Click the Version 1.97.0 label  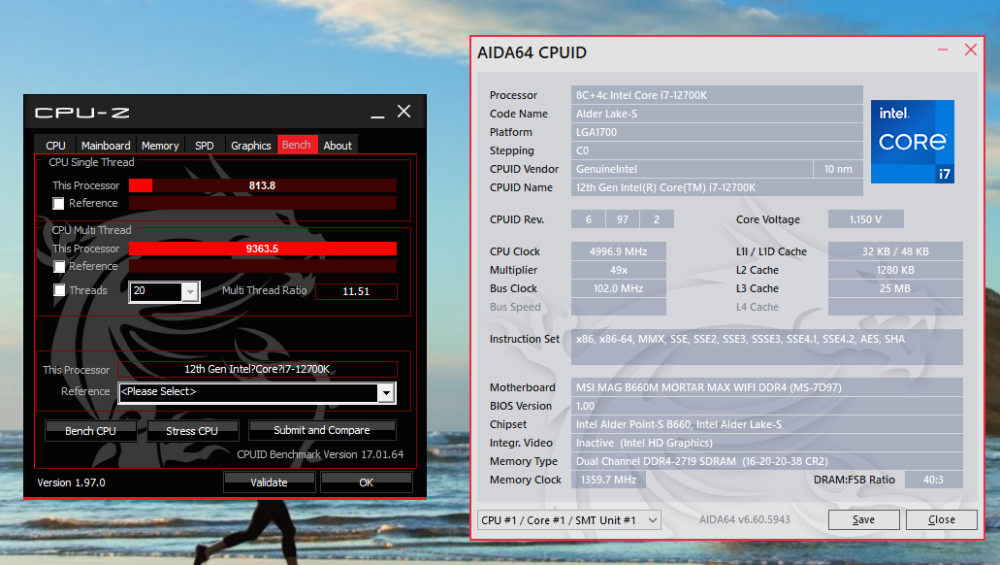tap(71, 483)
